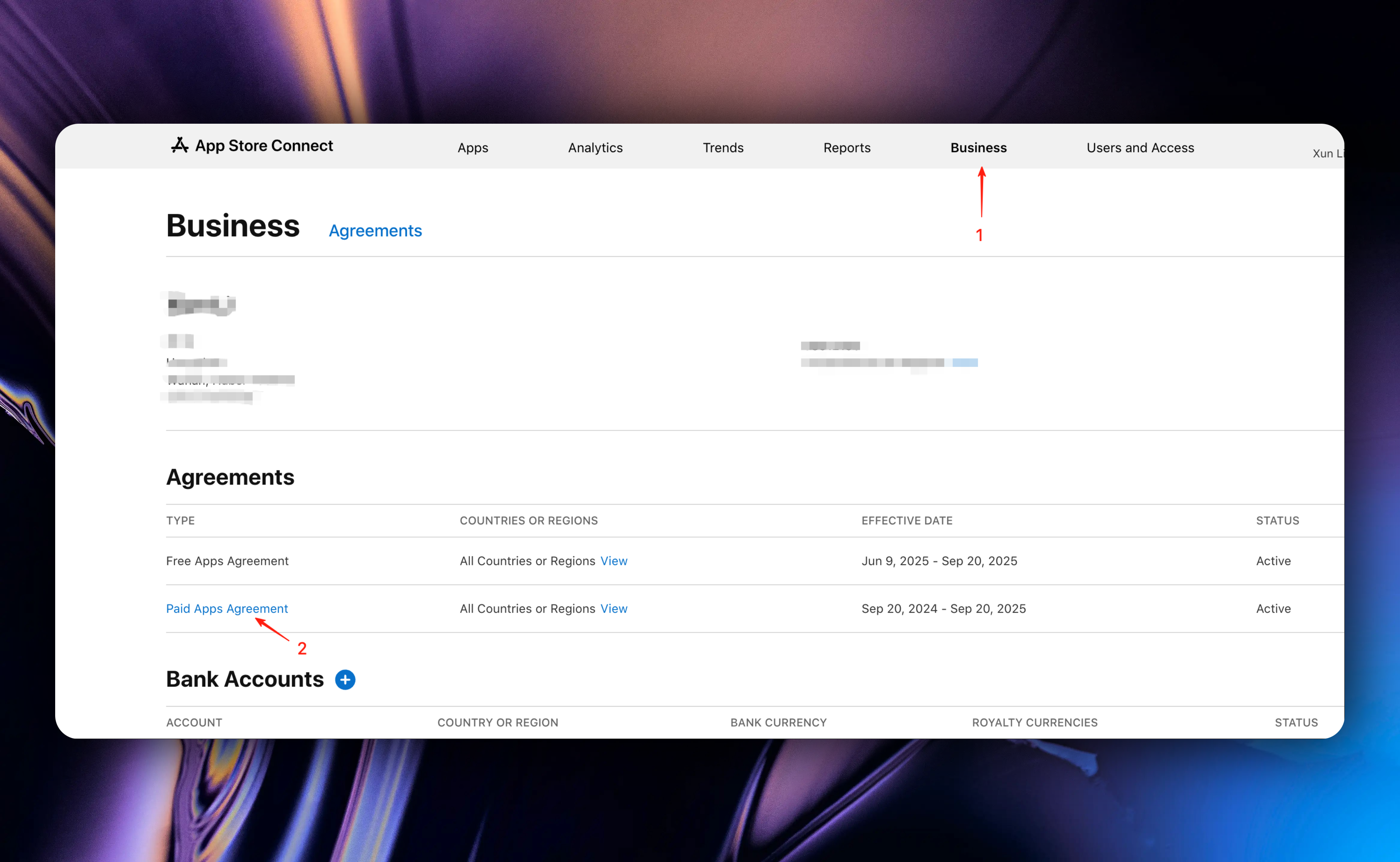Click the blurred blue link beside contact info
This screenshot has width=1400, height=862.
(965, 362)
